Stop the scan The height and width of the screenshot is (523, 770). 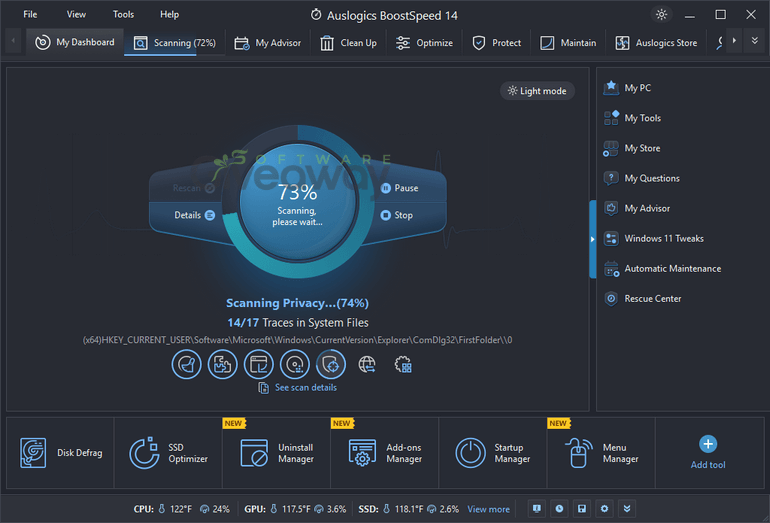tap(397, 215)
